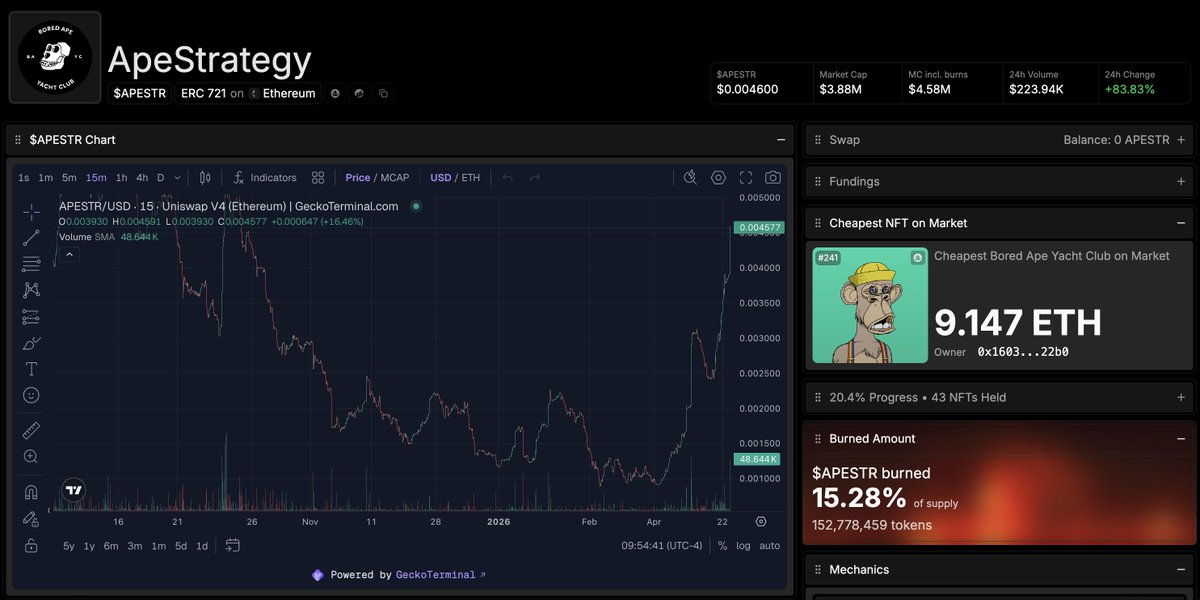
Task: Set chart range to 5d
Action: point(181,546)
